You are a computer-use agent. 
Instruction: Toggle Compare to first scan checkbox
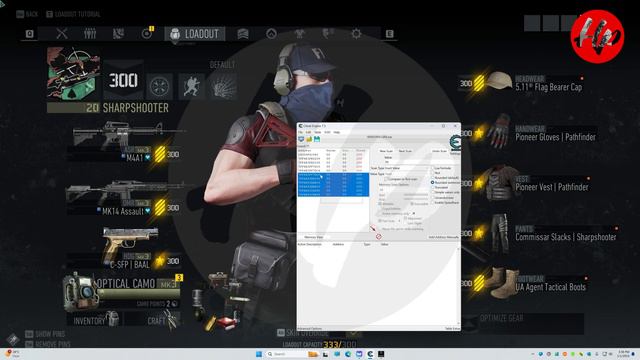(x=401, y=179)
